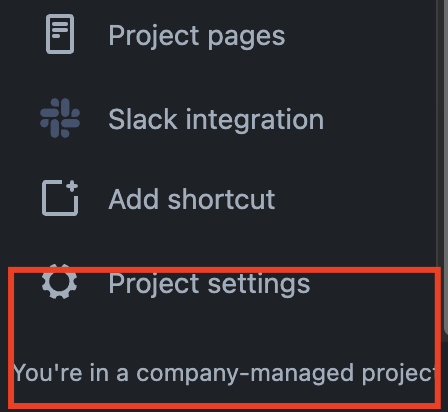Click "You're in a company-managed project" text

pos(224,373)
